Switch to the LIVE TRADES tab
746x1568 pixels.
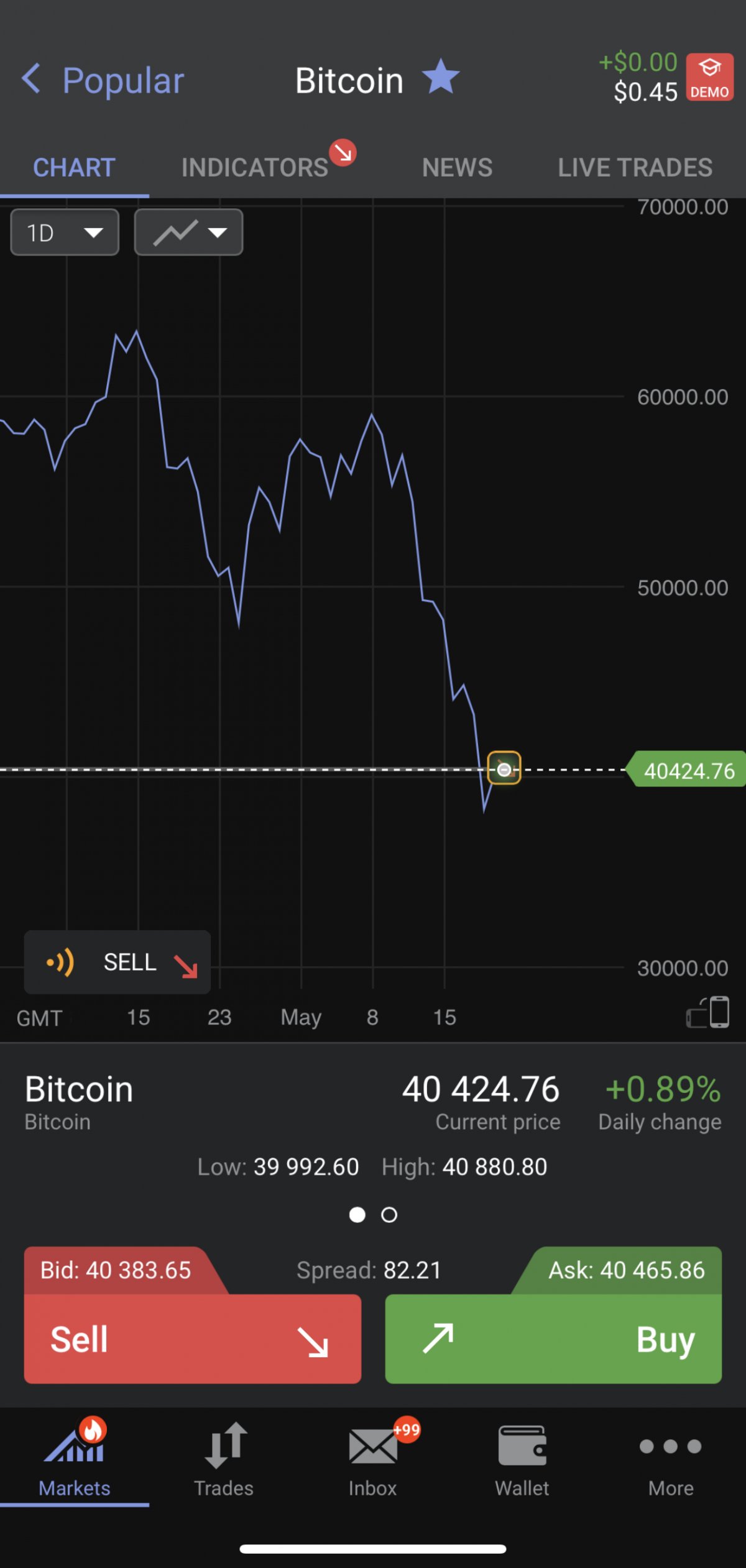pos(635,167)
